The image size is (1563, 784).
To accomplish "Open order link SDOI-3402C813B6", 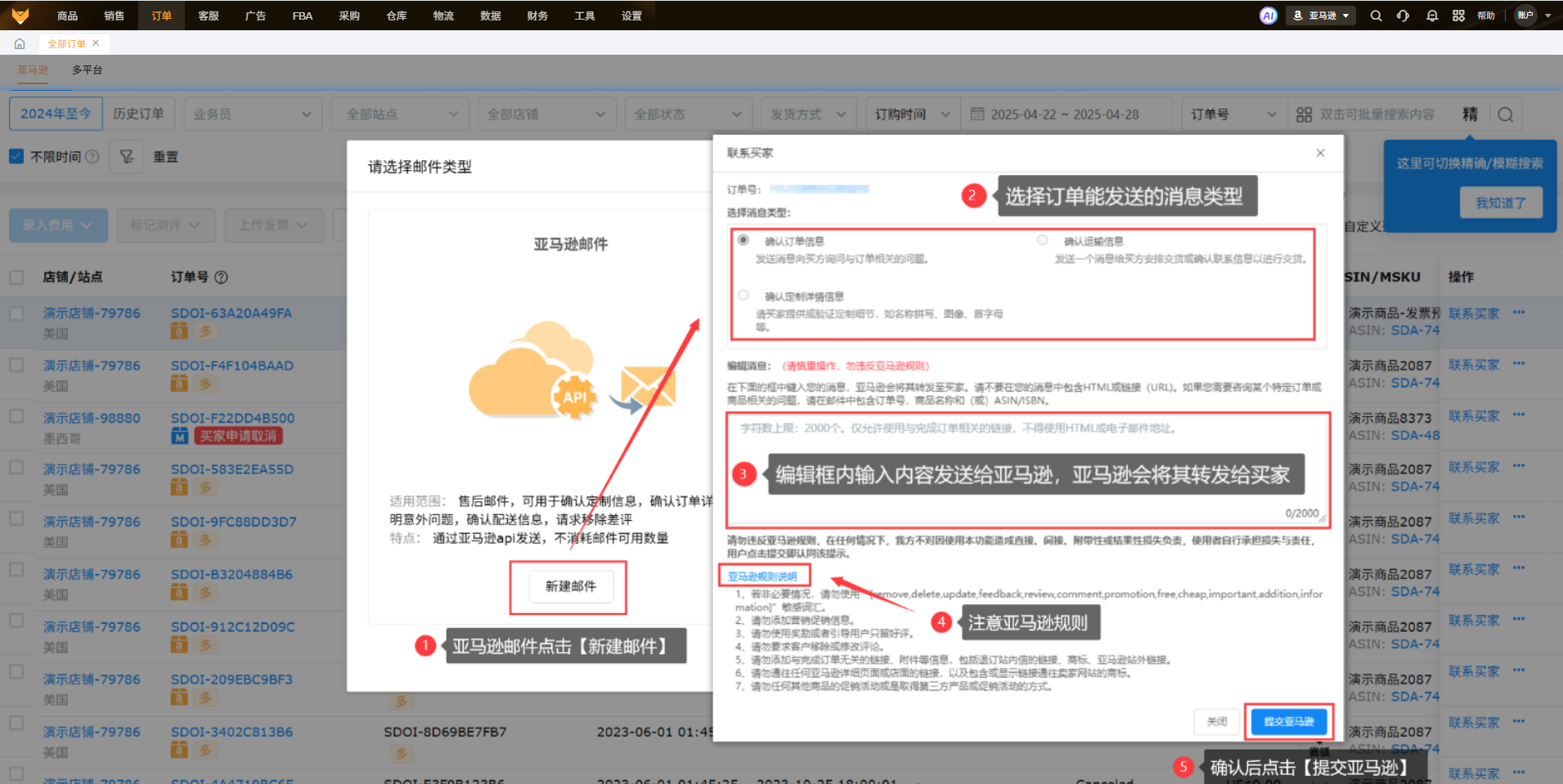I will tap(231, 732).
